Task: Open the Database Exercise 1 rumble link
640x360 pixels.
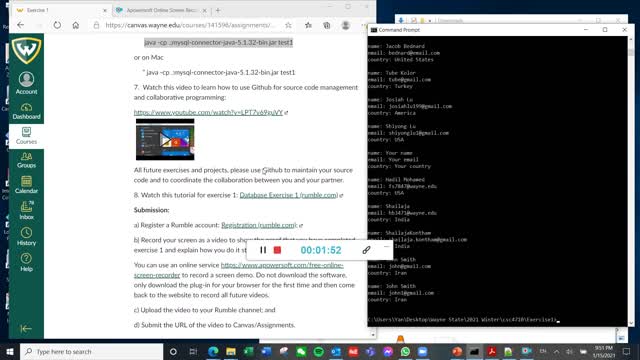Action: point(289,195)
